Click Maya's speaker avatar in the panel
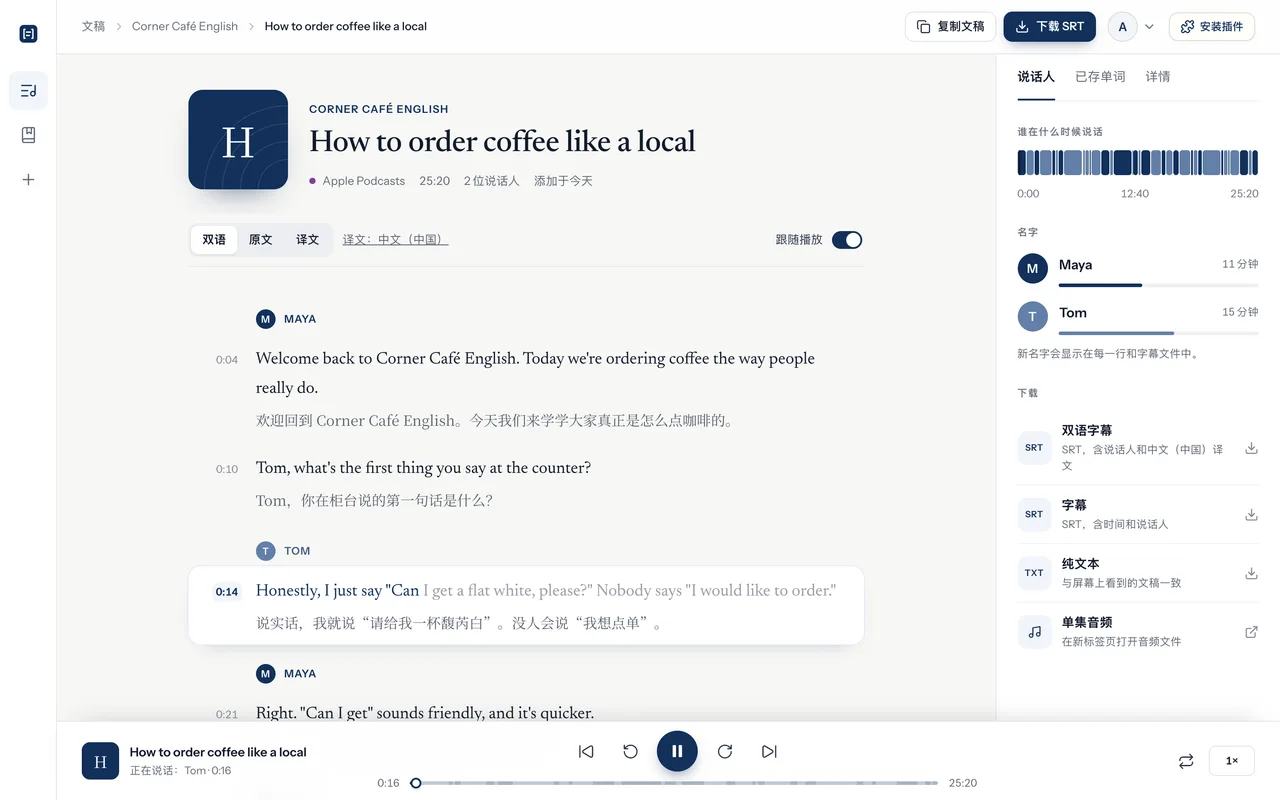Screen dimensions: 1280x800 [1033, 268]
